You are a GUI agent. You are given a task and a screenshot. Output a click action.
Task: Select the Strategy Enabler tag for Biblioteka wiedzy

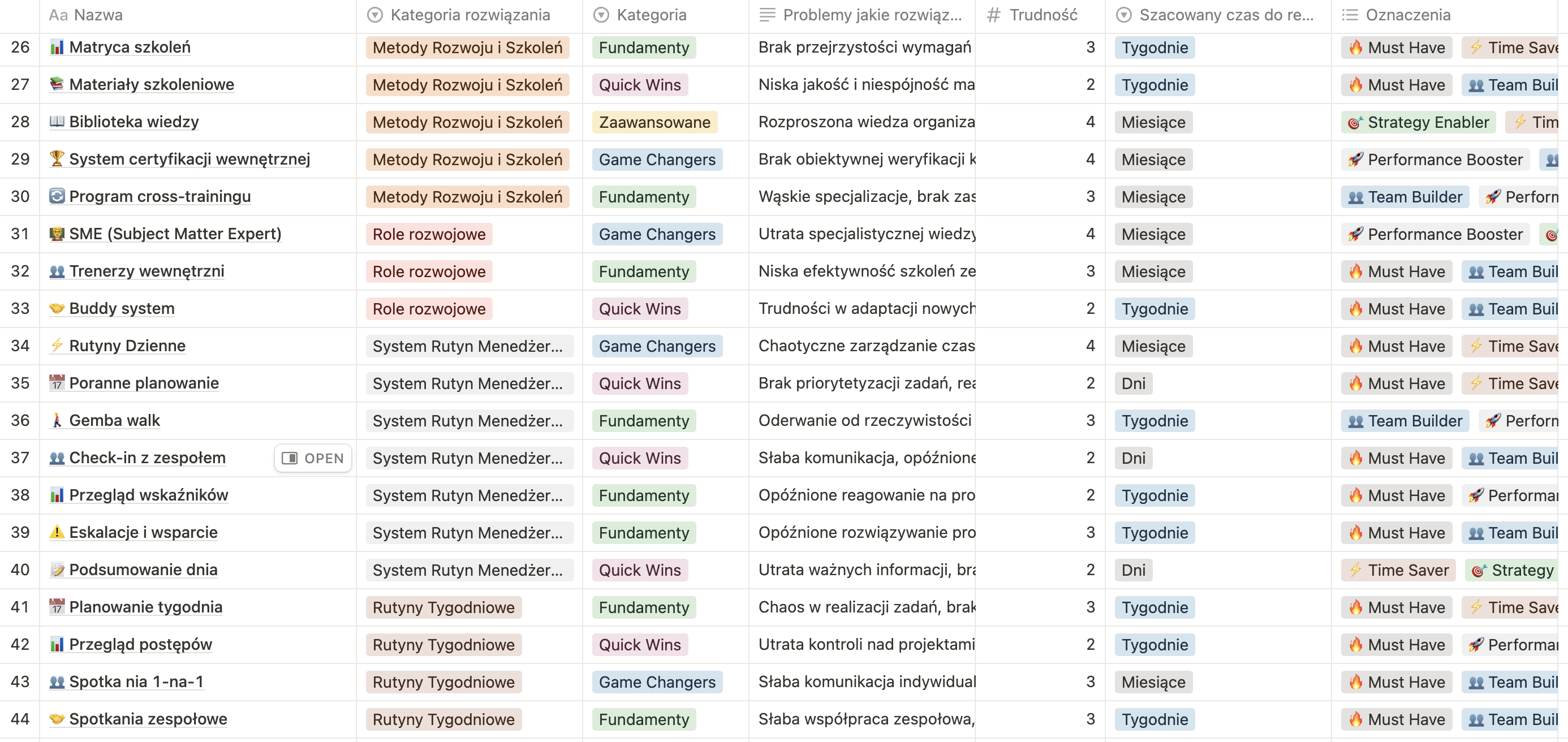(x=1418, y=122)
